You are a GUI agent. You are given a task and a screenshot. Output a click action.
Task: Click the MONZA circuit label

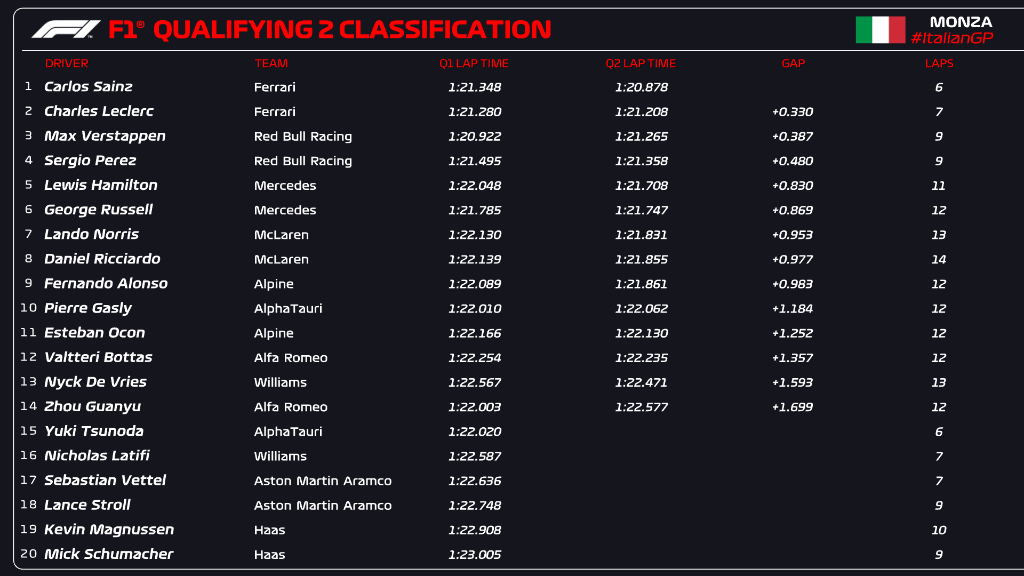961,21
